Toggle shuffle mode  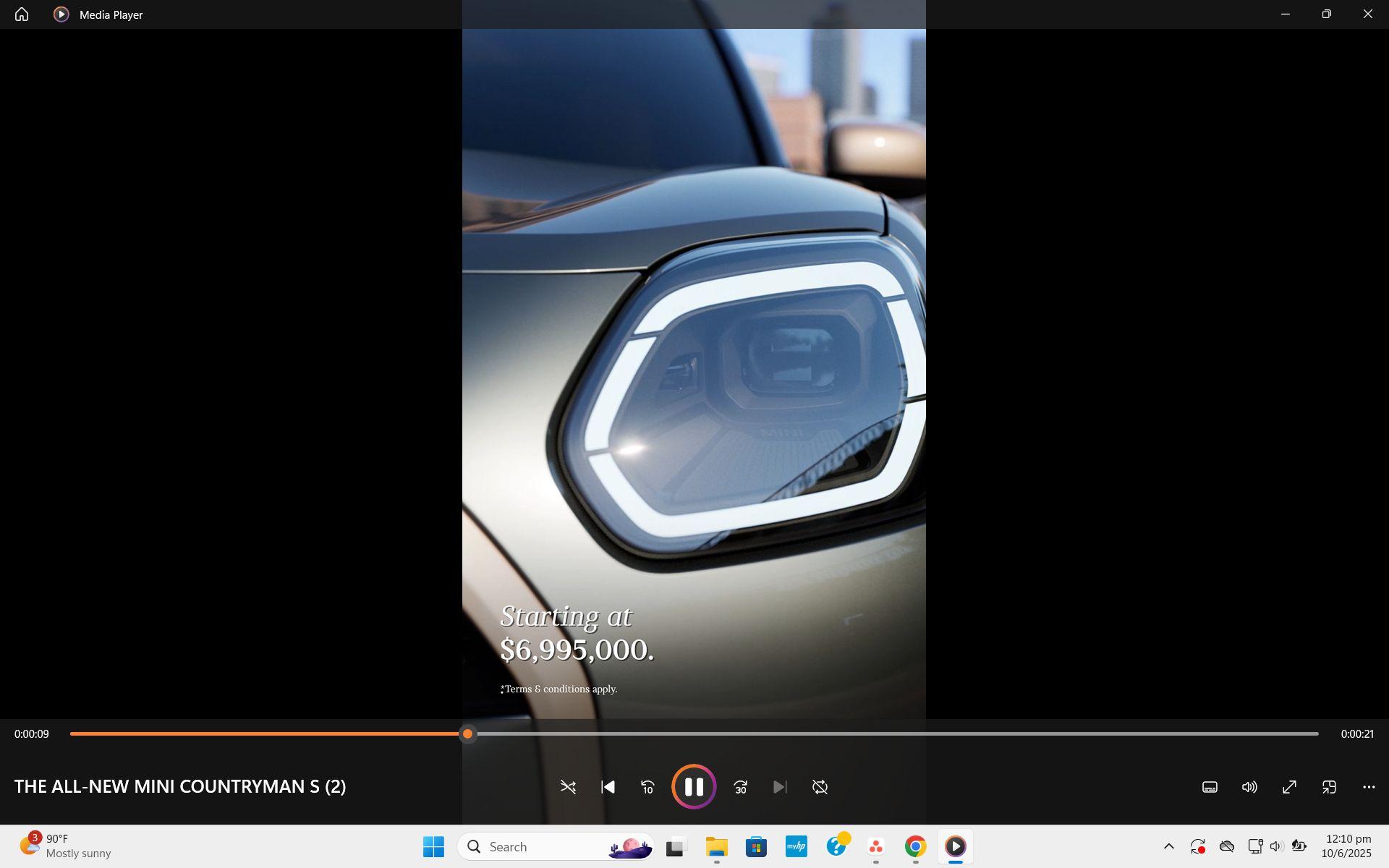pyautogui.click(x=568, y=787)
